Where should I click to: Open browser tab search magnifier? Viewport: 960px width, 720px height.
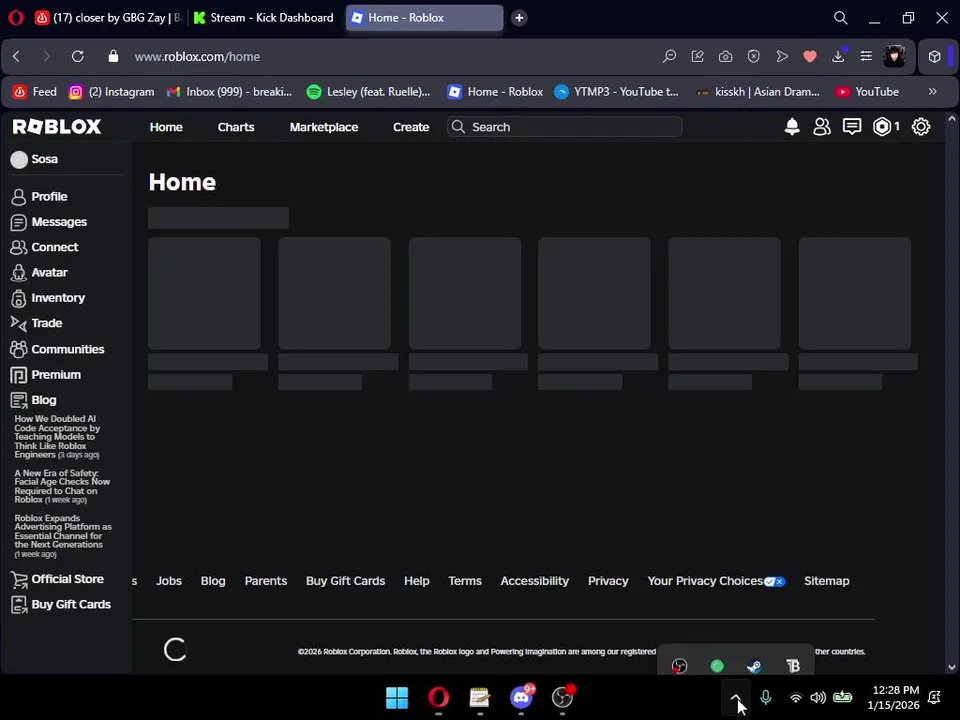(841, 18)
